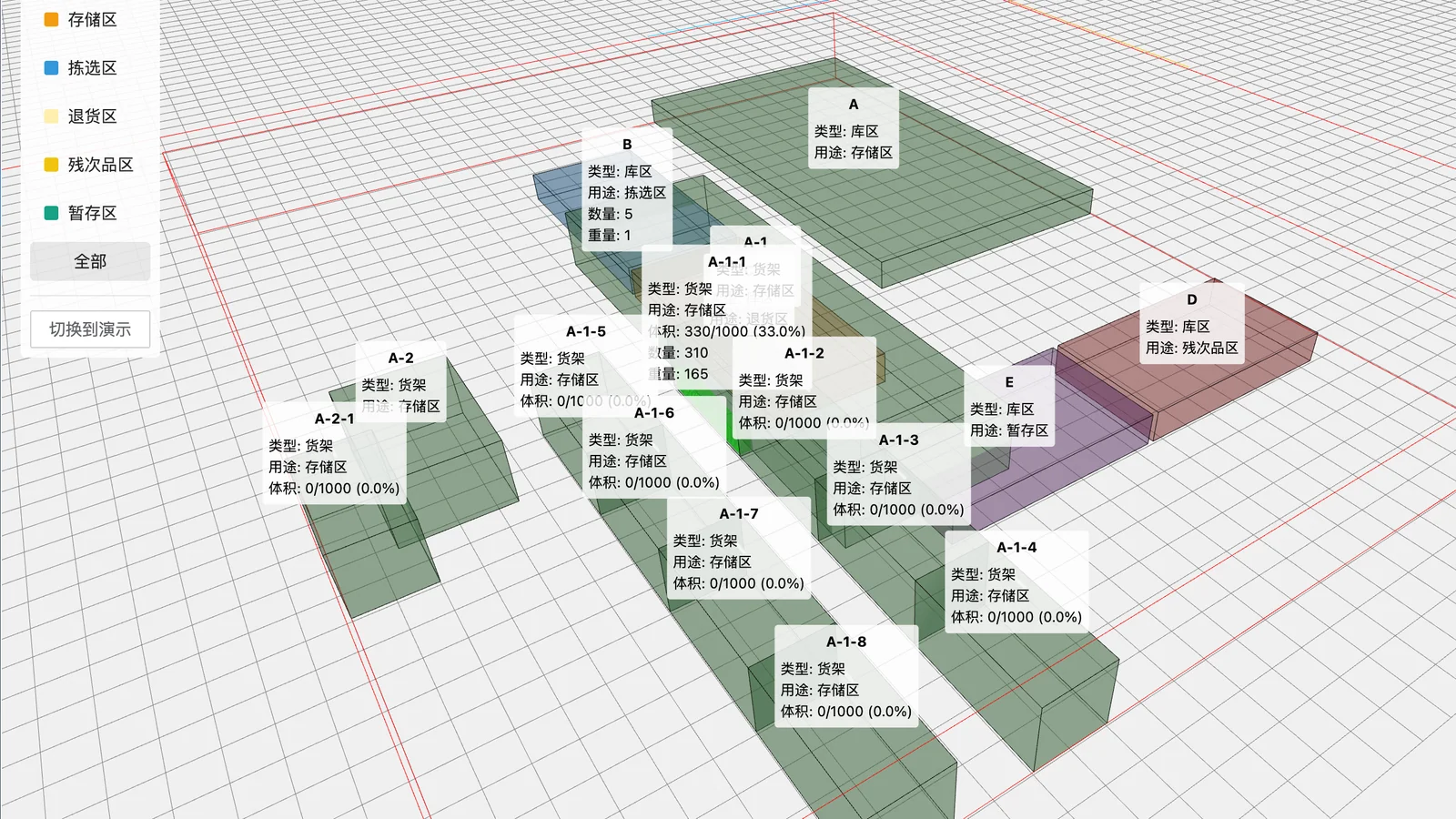
Task: Click the volume line in the A-1-7 card
Action: (x=739, y=583)
